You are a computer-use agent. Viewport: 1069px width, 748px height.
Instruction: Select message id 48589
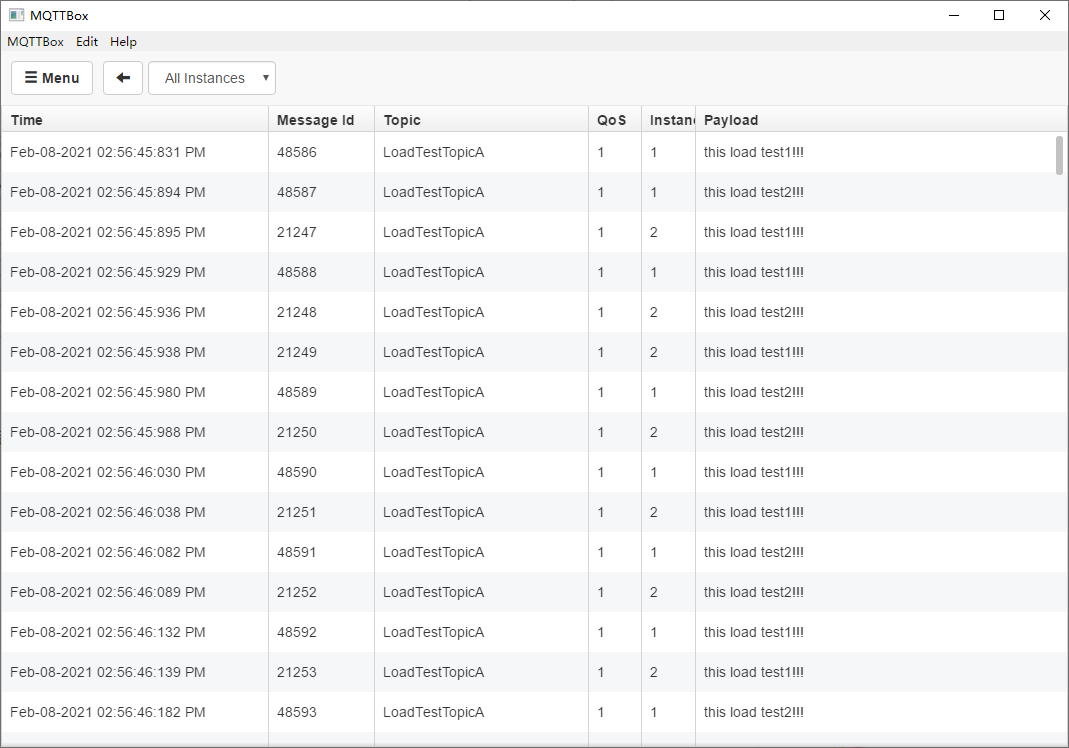[x=297, y=392]
